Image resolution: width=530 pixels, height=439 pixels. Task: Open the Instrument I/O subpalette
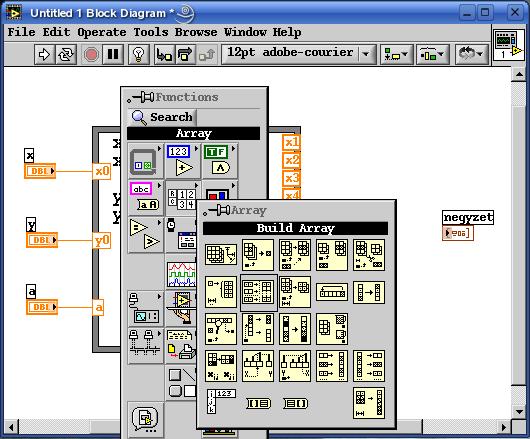click(145, 310)
